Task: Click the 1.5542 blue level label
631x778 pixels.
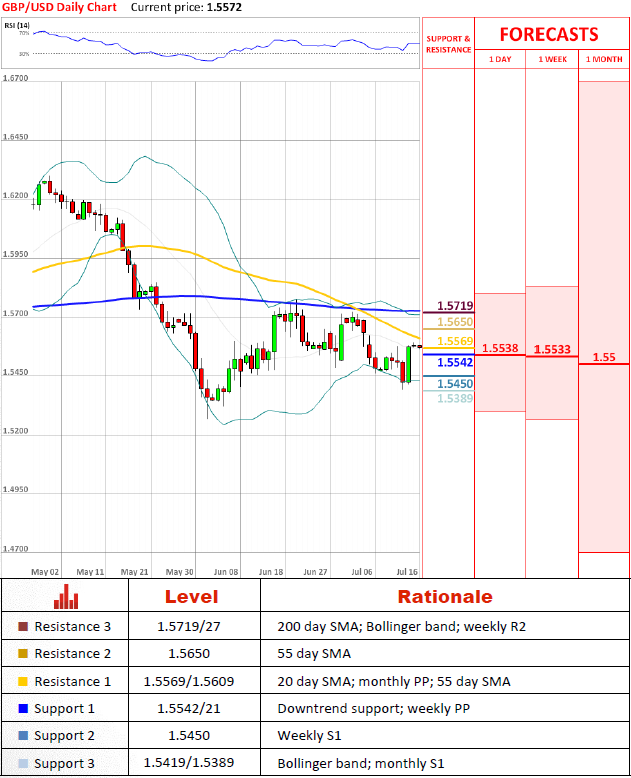Action: (455, 363)
